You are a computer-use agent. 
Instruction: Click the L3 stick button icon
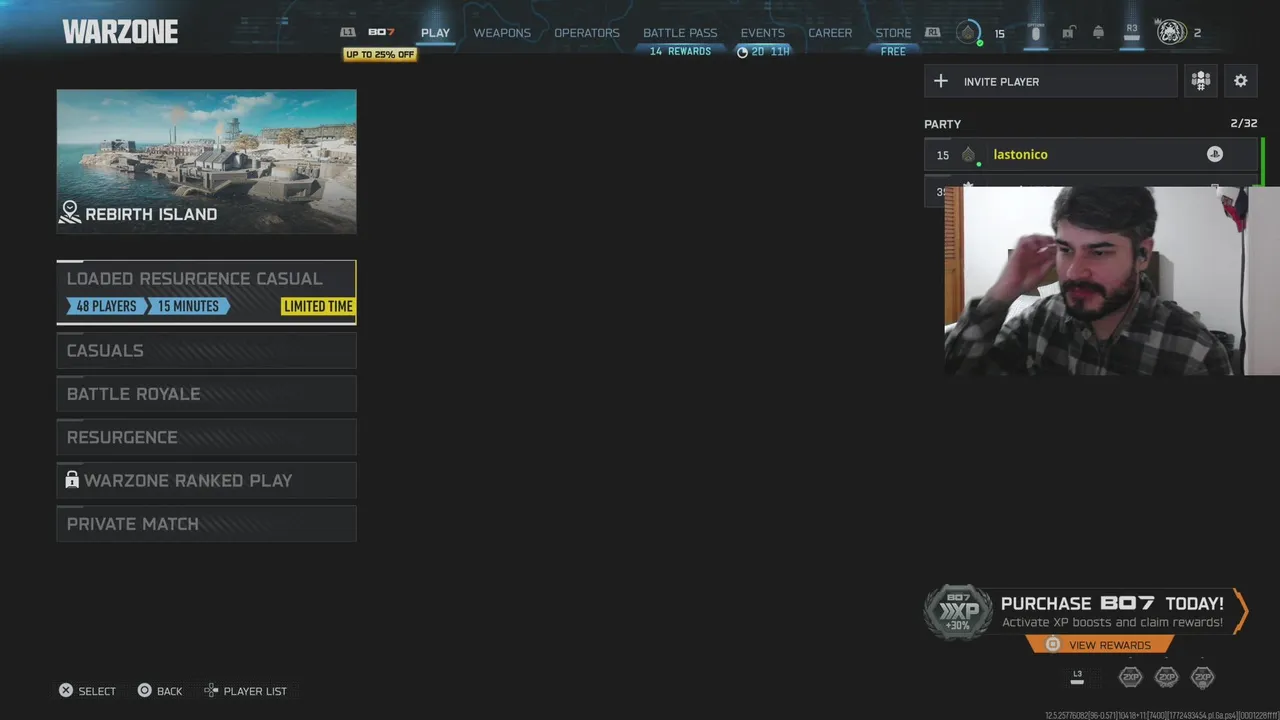pyautogui.click(x=1077, y=677)
